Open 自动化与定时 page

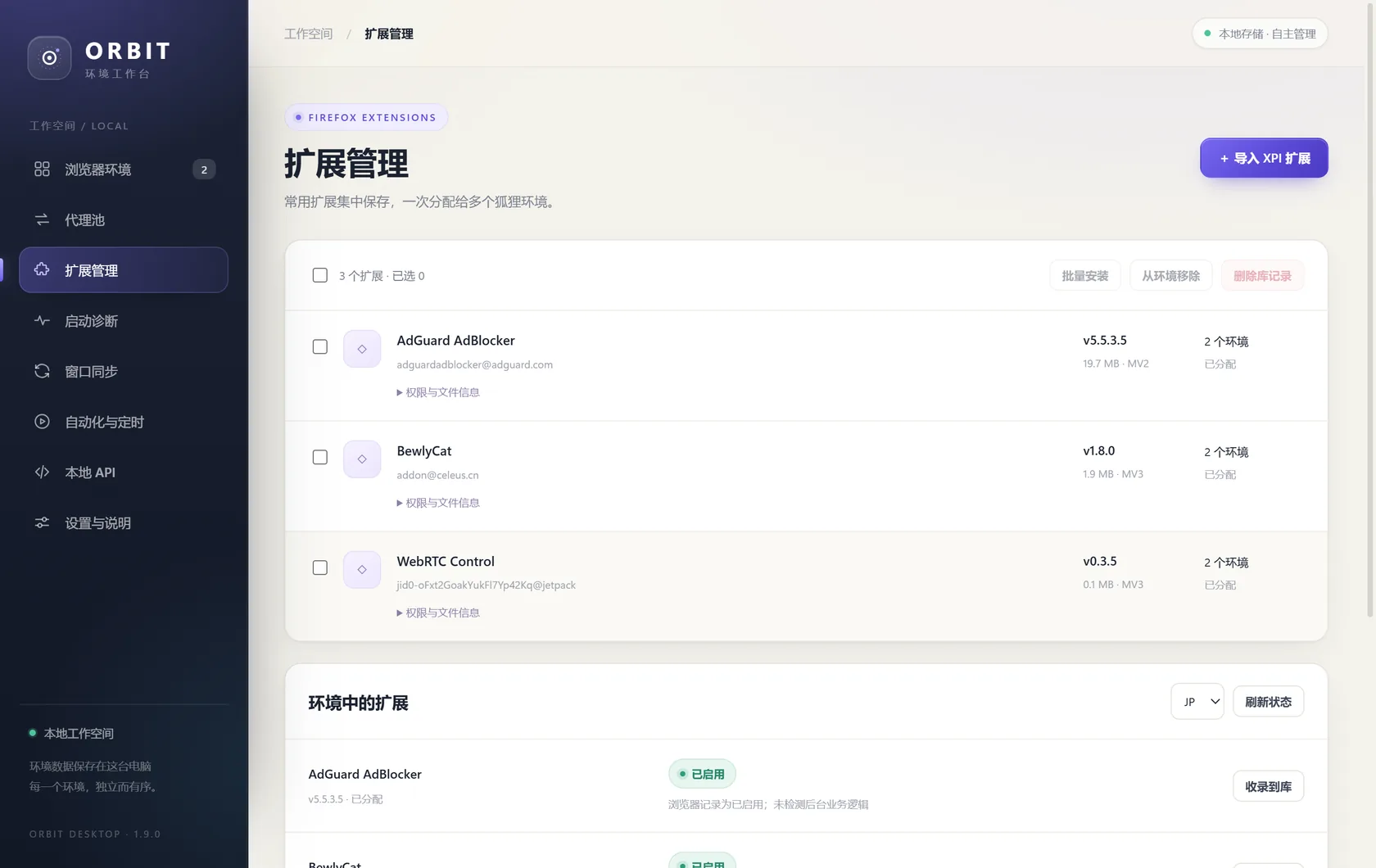[x=124, y=422]
